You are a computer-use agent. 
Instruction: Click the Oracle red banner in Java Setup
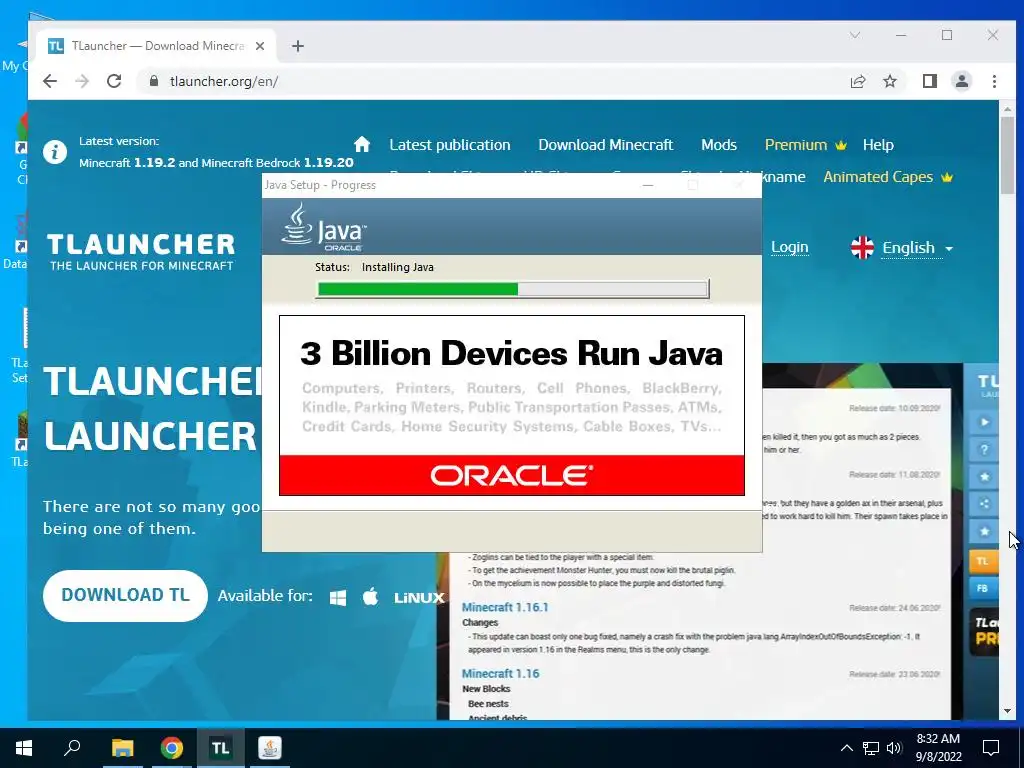tap(512, 475)
